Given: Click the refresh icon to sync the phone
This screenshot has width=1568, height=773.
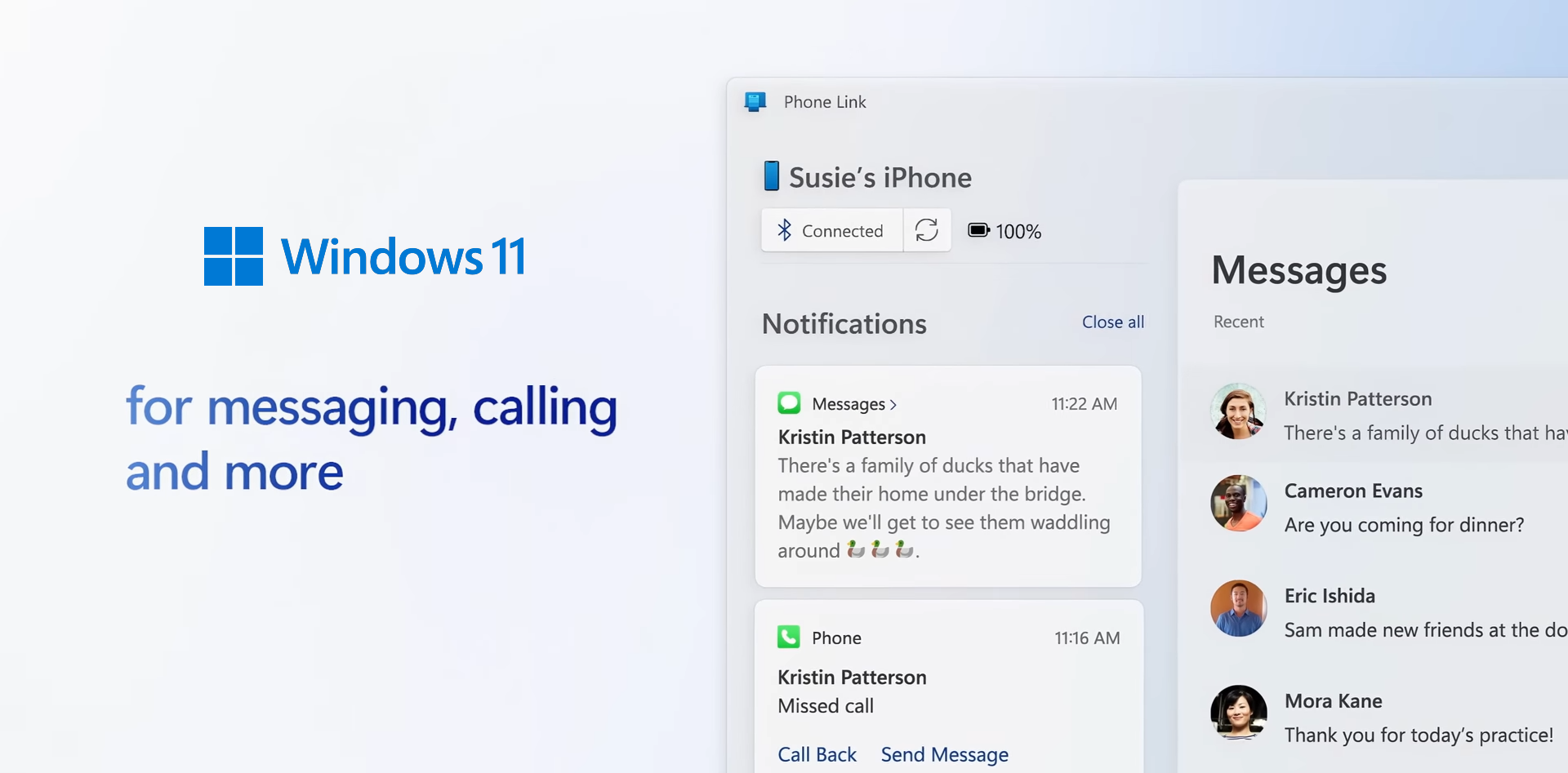Looking at the screenshot, I should click(927, 230).
